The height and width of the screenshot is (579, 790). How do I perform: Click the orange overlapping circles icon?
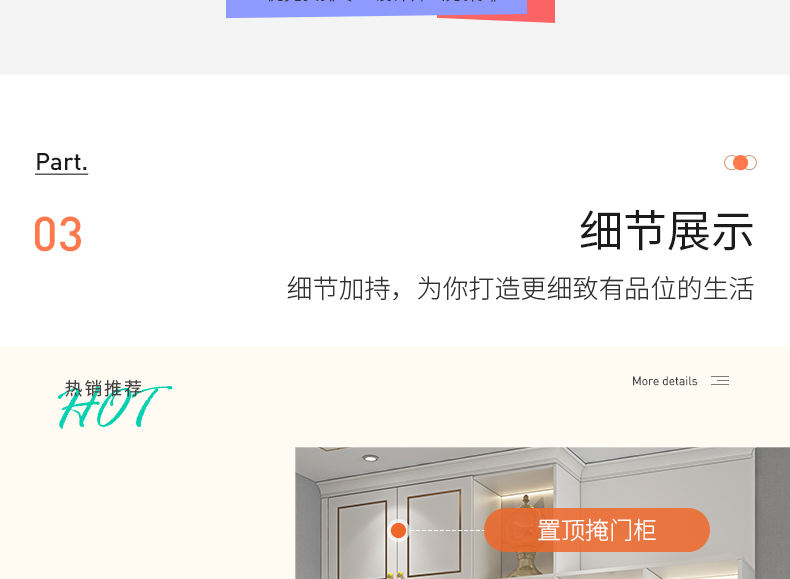point(740,163)
